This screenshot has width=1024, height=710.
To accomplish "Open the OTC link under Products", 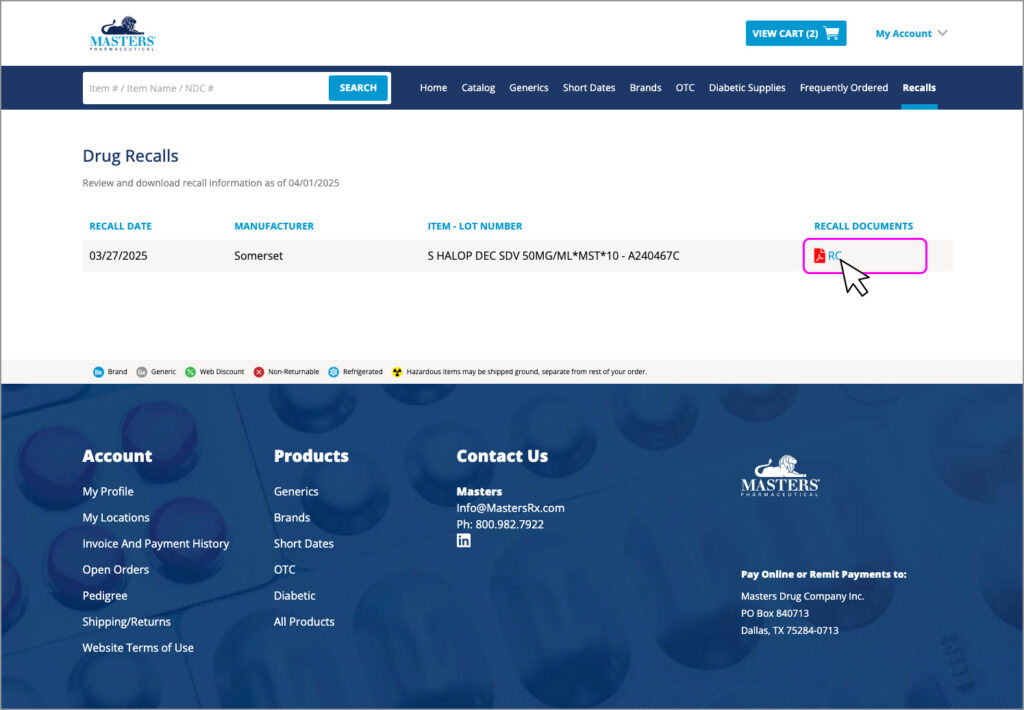I will pyautogui.click(x=285, y=570).
